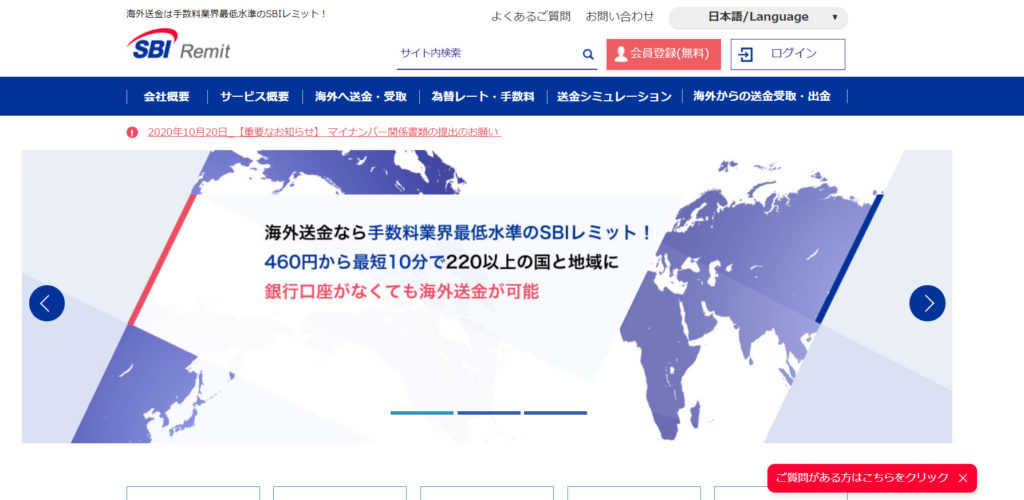Close the question chat popup

pos(963,478)
